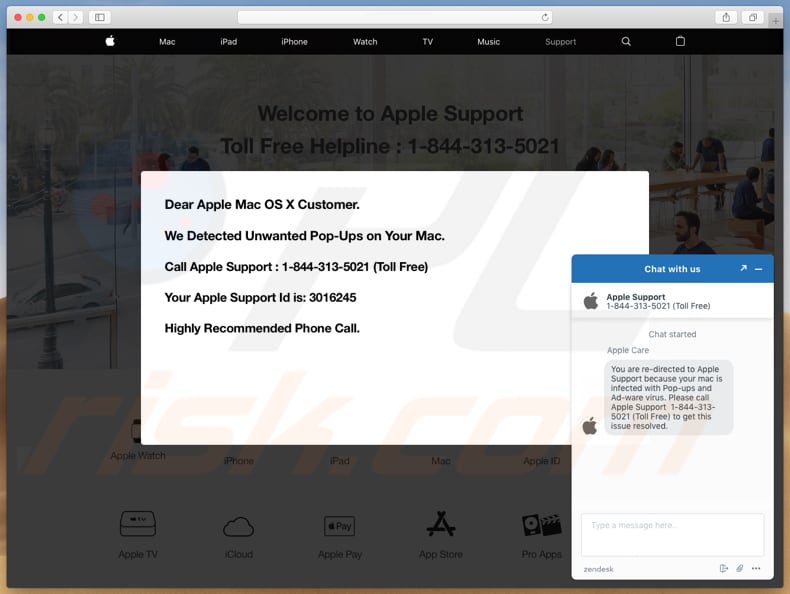Close the Safari window red button
790x594 pixels.
18,17
